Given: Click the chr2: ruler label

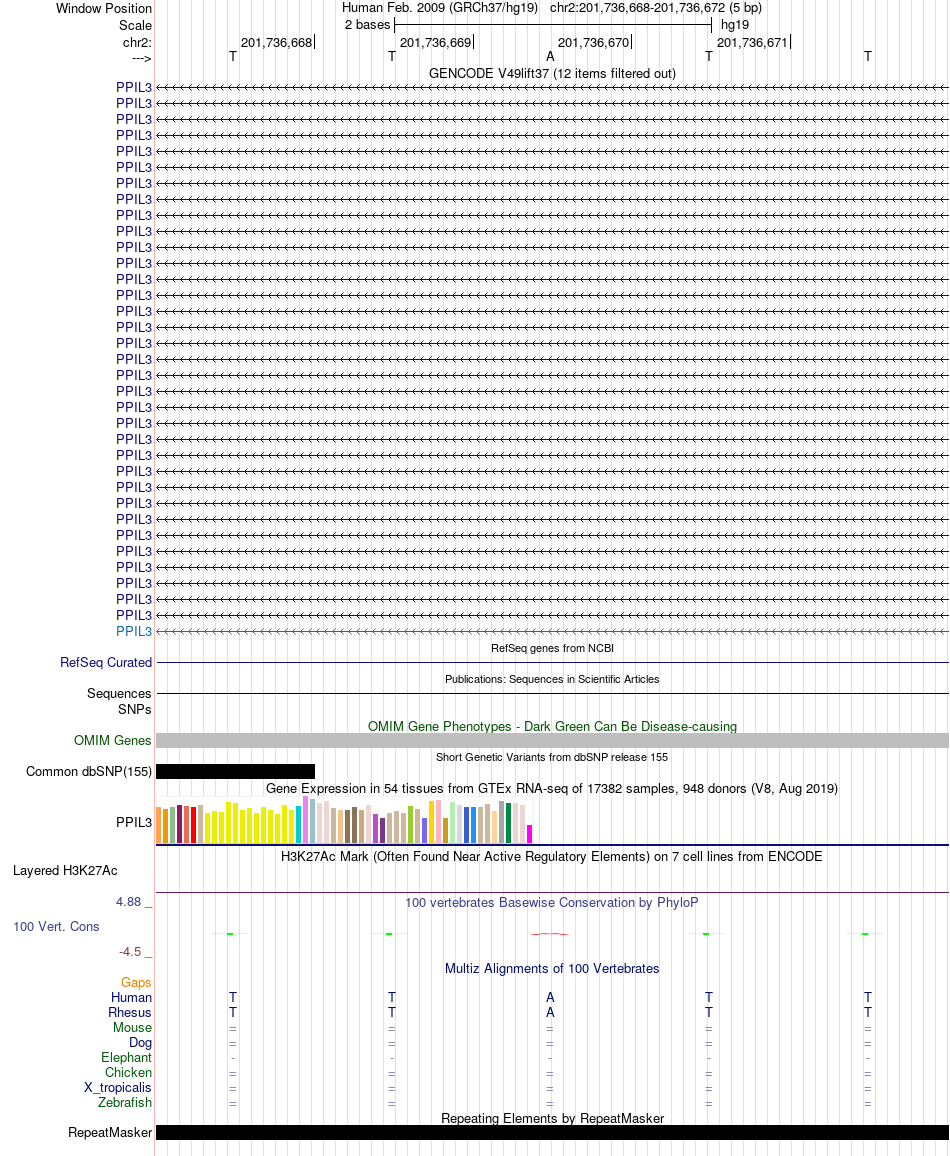Looking at the screenshot, I should coord(137,42).
